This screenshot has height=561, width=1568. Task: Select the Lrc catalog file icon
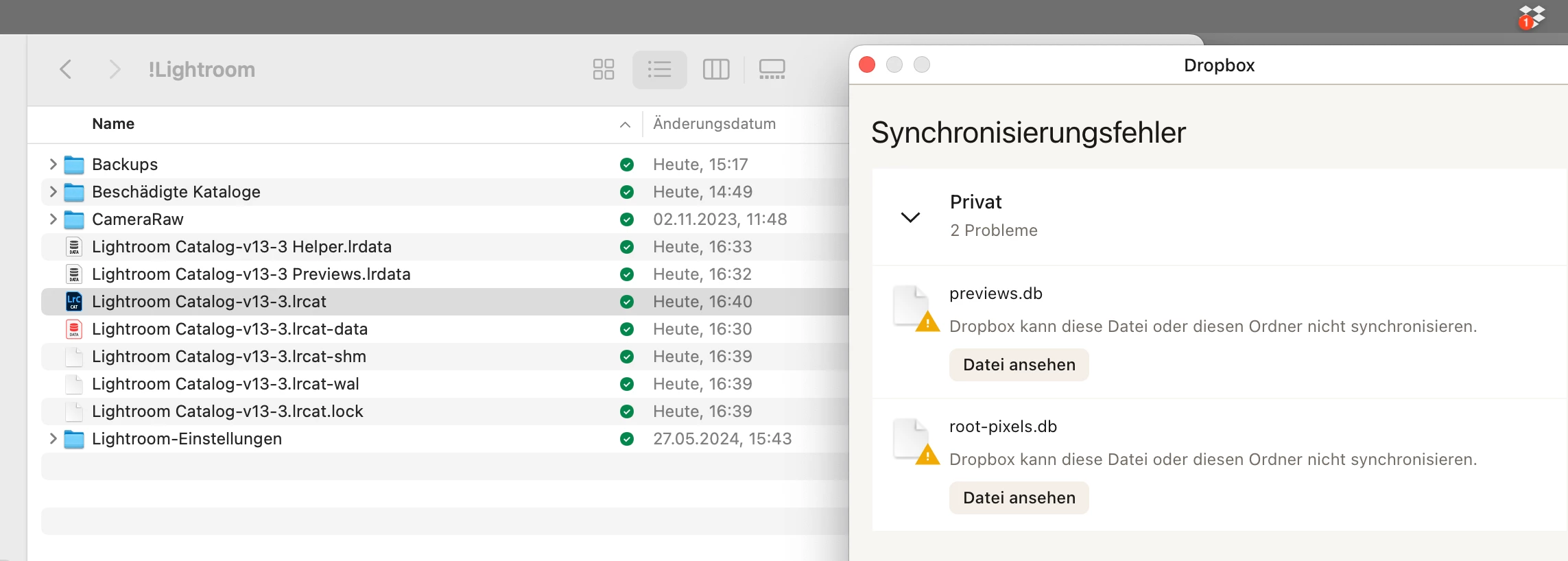(74, 302)
